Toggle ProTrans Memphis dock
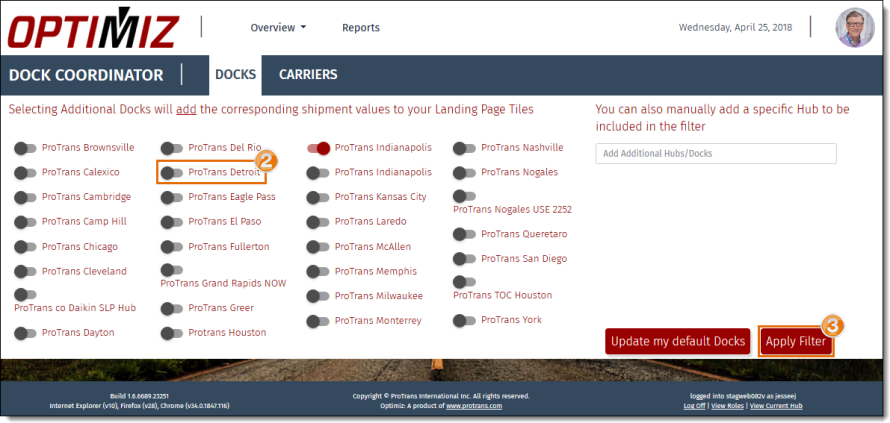This screenshot has width=890, height=423. tap(318, 272)
